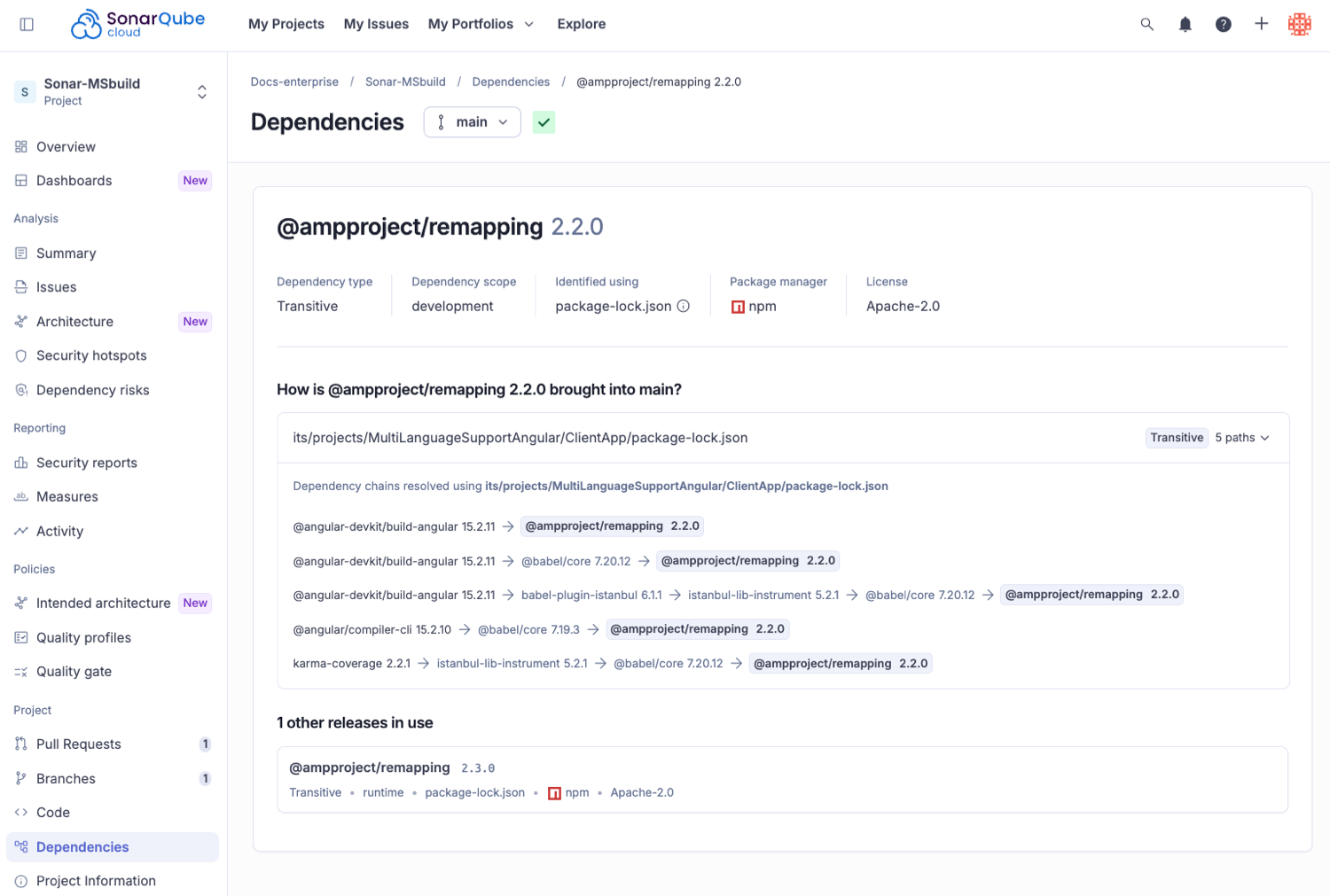The height and width of the screenshot is (896, 1330).
Task: Click the search magnifier icon
Action: (x=1146, y=24)
